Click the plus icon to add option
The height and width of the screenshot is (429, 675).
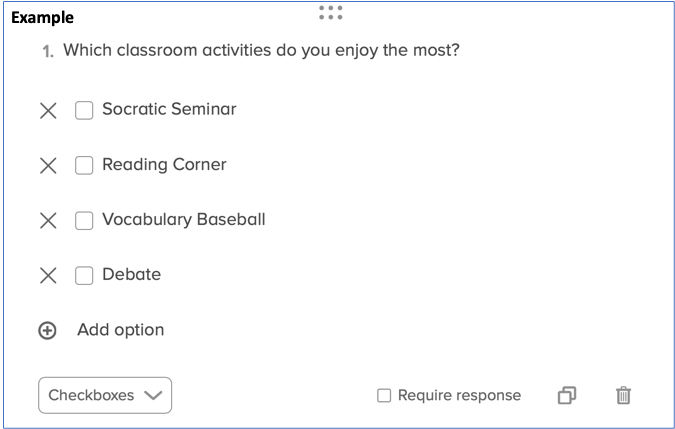[47, 331]
